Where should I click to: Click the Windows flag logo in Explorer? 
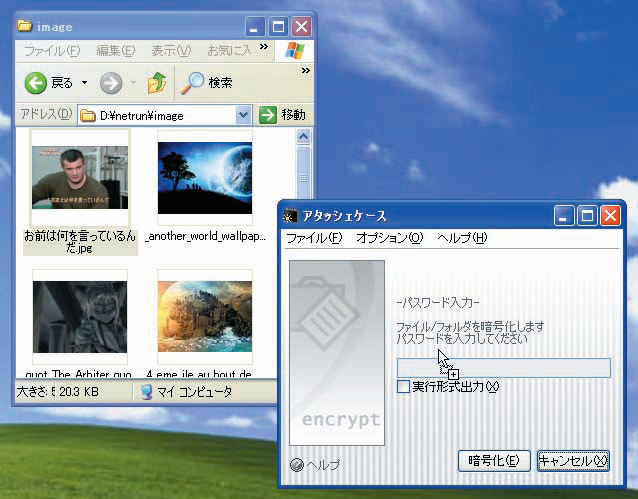pyautogui.click(x=295, y=51)
